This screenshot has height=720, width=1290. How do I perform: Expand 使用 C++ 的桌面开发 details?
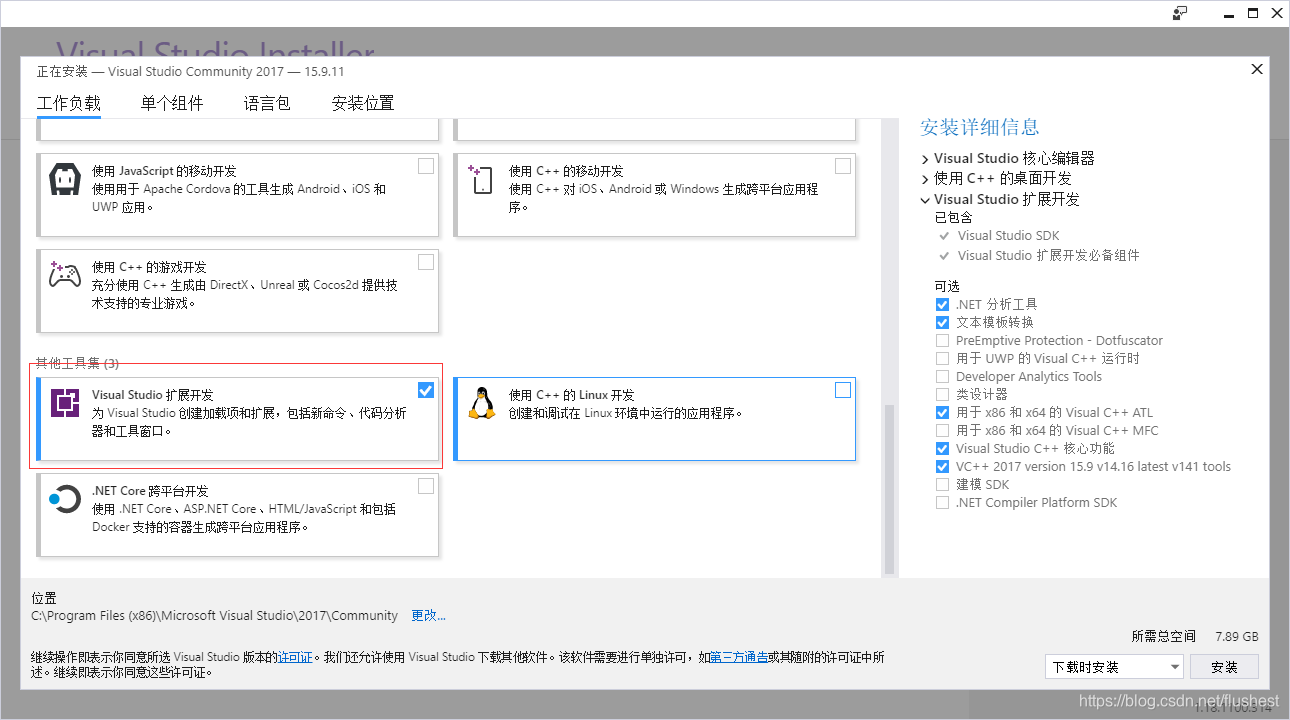coord(925,178)
